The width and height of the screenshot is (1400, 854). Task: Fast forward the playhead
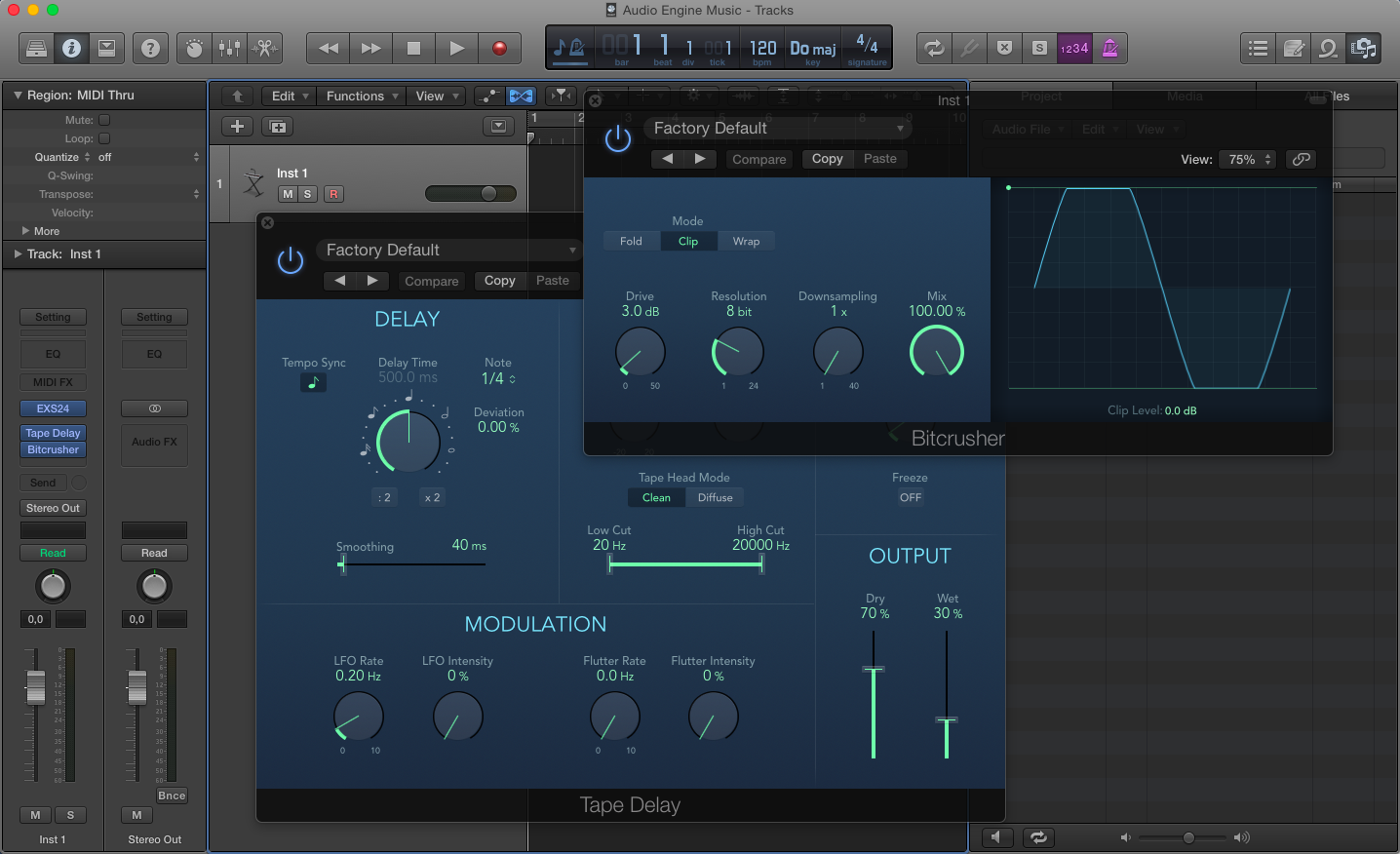[x=371, y=48]
